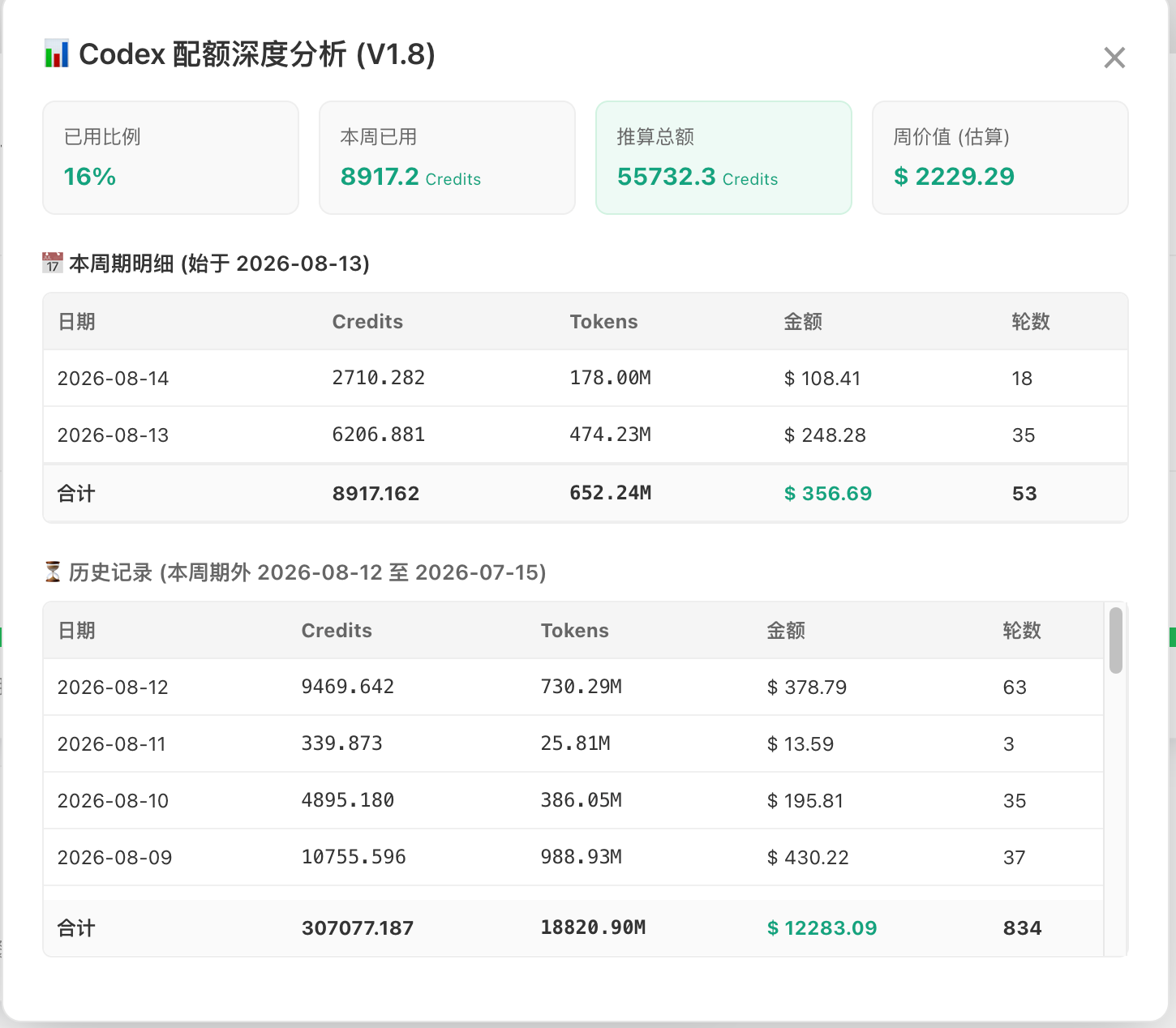This screenshot has height=1028, width=1176.
Task: Click 金额 header in history table
Action: click(x=786, y=631)
